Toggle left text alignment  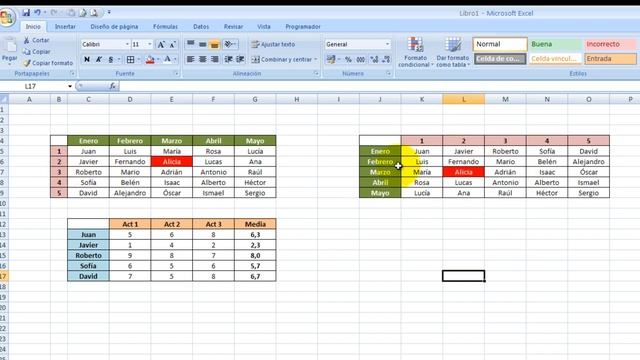point(191,59)
